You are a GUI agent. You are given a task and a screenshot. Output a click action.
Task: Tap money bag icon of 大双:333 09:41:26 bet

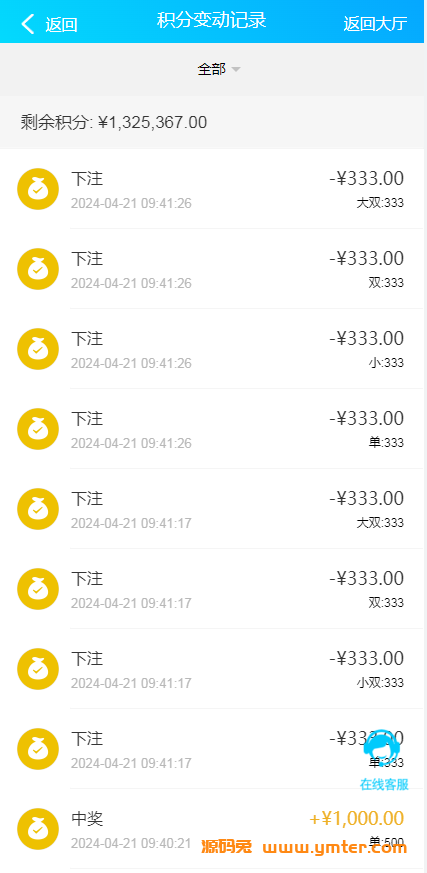click(x=38, y=189)
